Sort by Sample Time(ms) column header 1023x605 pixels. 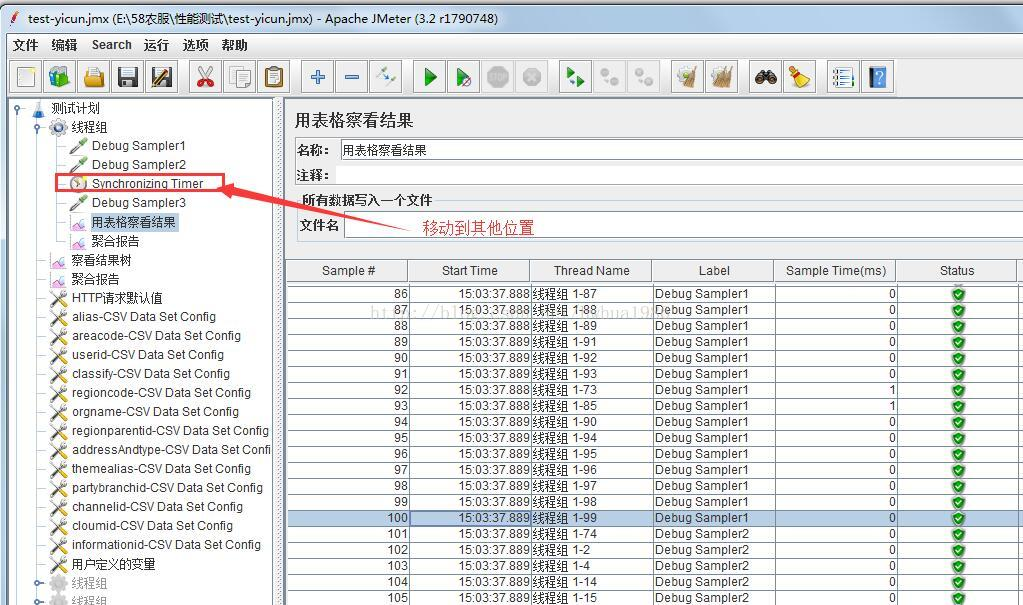[835, 271]
